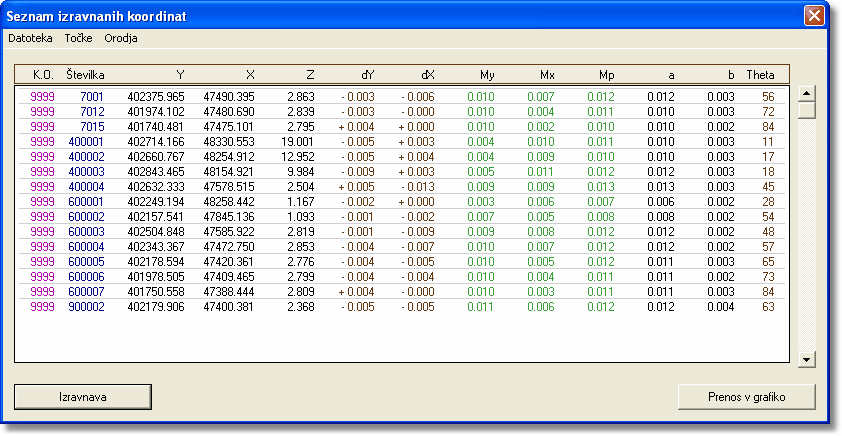
Task: Click the Prenos v grafiko button
Action: tap(746, 397)
